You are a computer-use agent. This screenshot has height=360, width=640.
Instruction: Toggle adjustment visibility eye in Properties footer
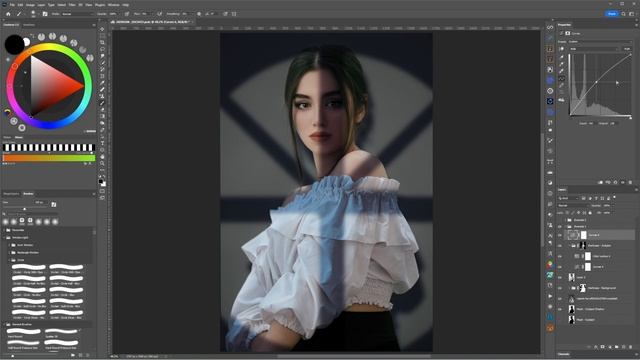pos(623,182)
